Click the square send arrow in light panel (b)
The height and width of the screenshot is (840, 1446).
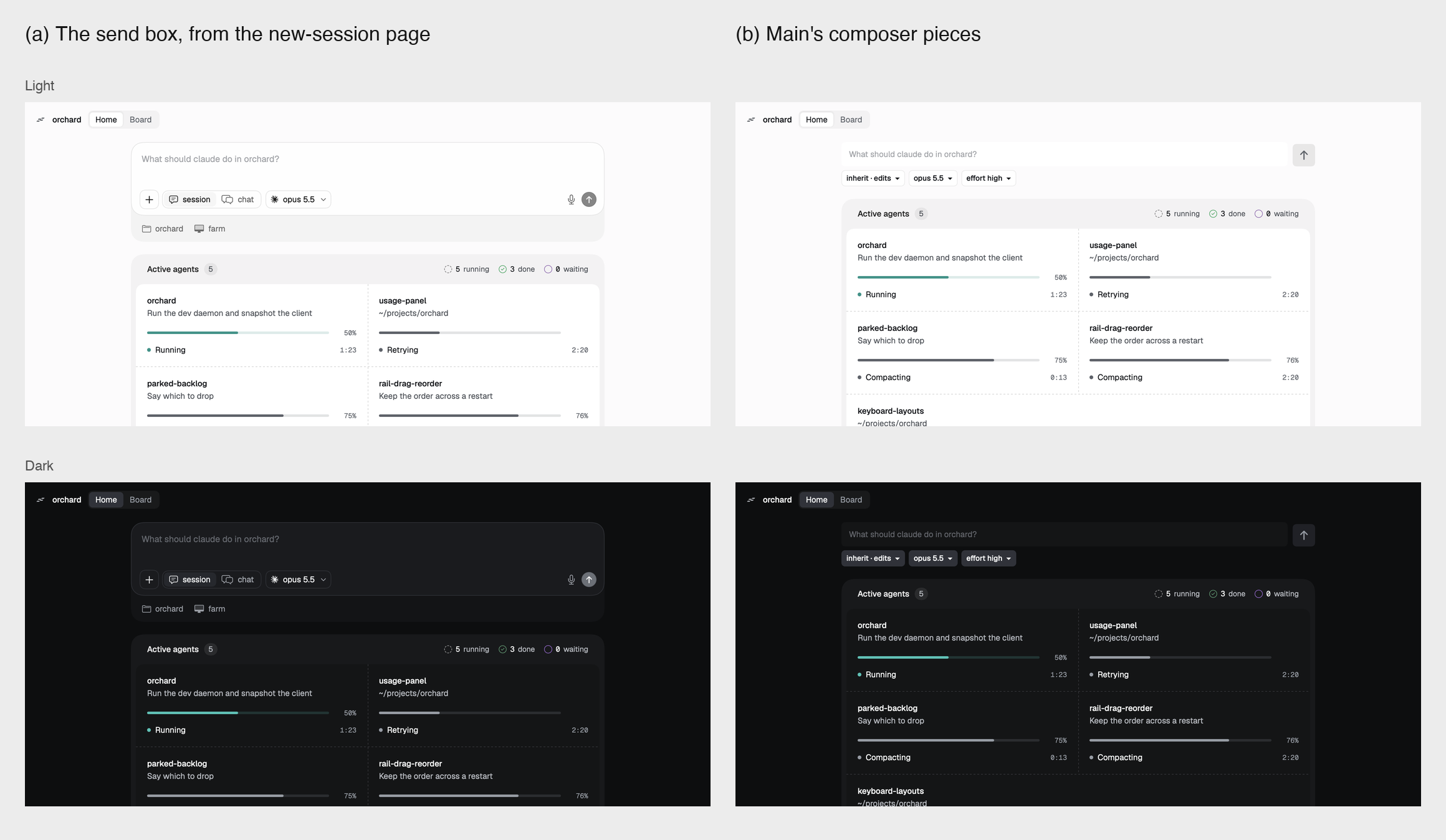[x=1304, y=155]
